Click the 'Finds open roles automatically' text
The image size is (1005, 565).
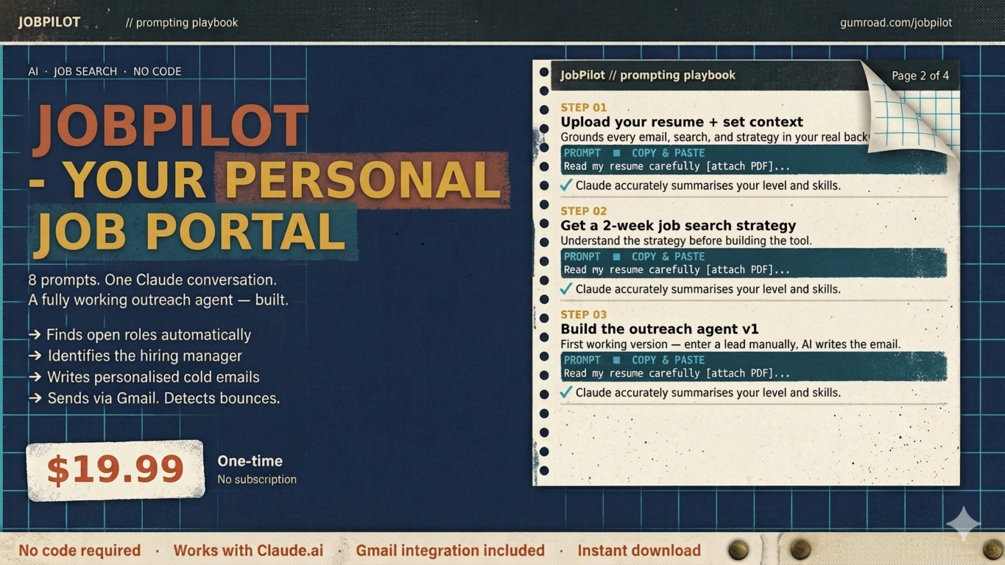(x=149, y=335)
